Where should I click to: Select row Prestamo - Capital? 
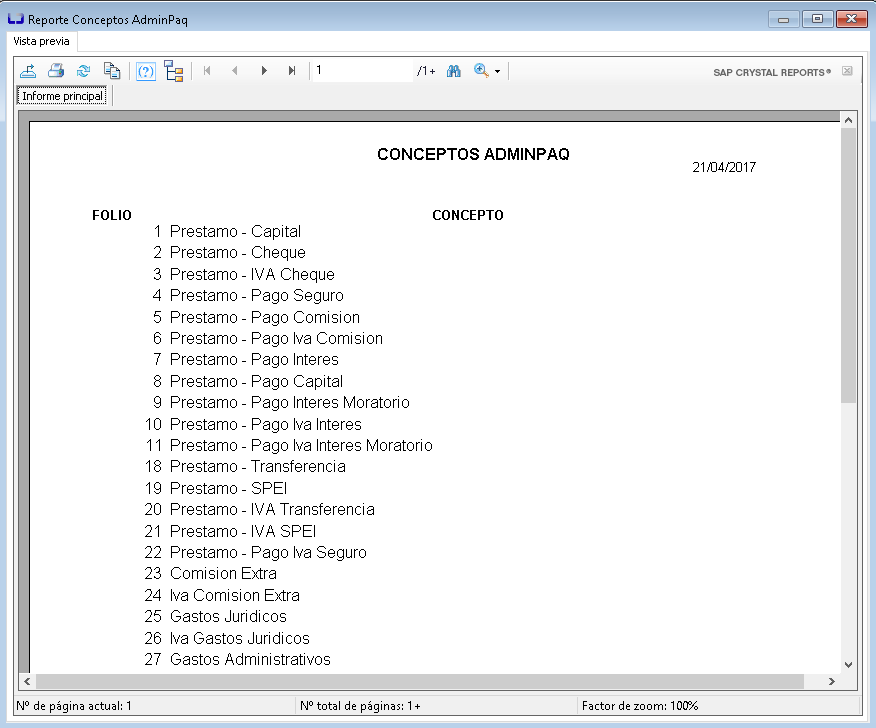tap(235, 231)
